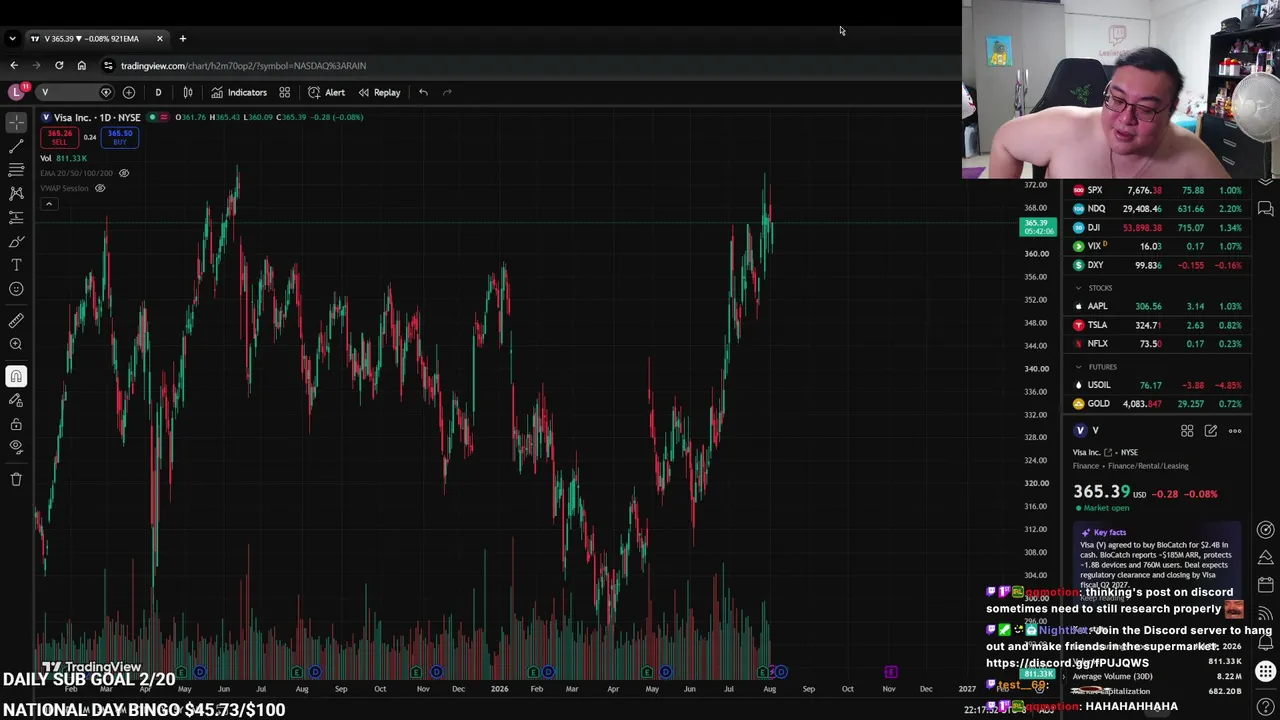The image size is (1280, 720).
Task: Toggle magnet mode for drawings
Action: [x=16, y=376]
